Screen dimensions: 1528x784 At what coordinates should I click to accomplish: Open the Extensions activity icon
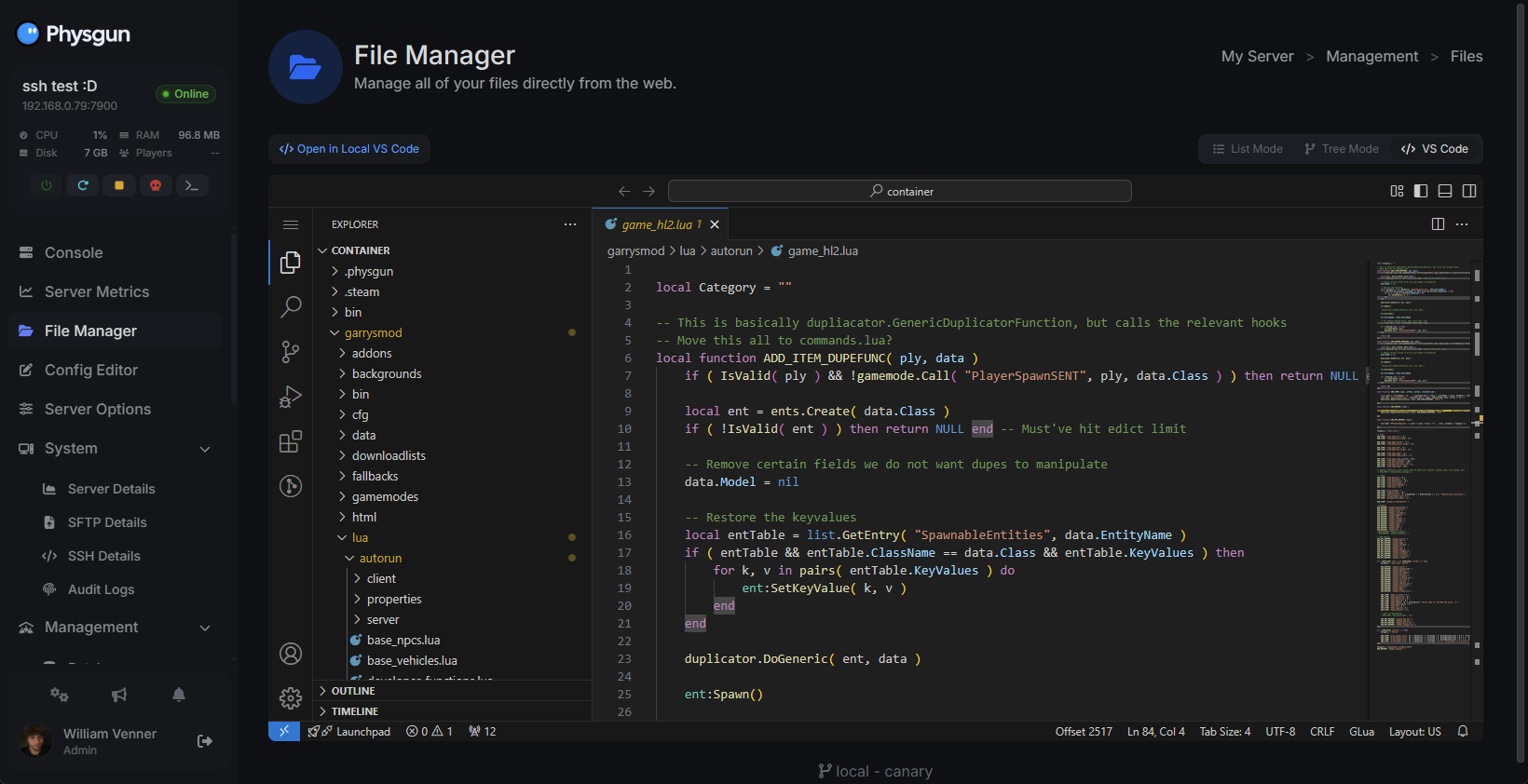pos(291,440)
